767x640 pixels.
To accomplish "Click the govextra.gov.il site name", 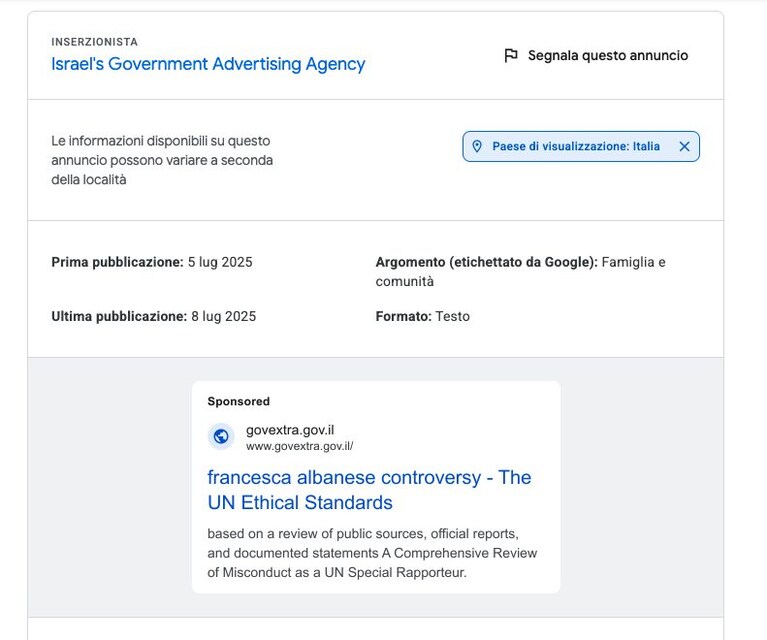I will [x=290, y=430].
